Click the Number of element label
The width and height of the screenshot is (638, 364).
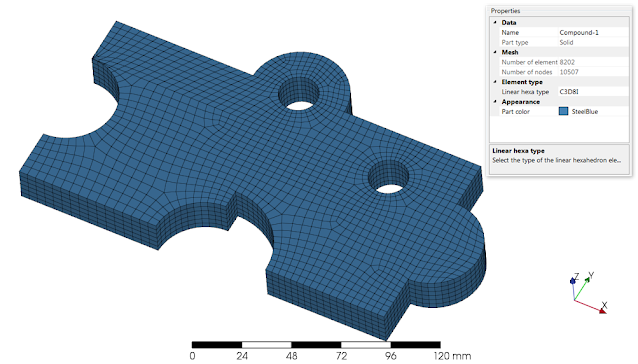(x=529, y=62)
